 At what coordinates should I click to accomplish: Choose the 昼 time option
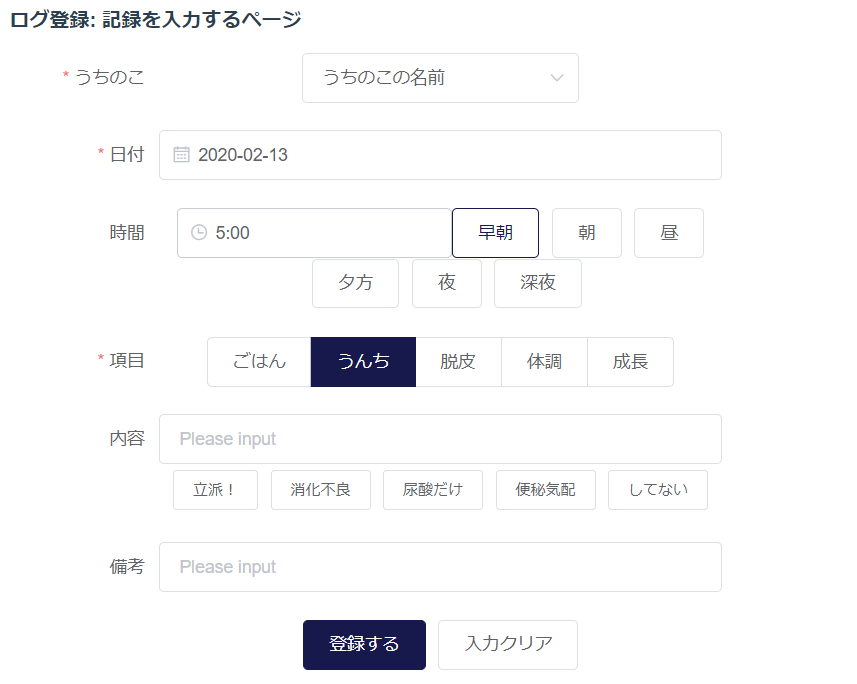point(668,233)
